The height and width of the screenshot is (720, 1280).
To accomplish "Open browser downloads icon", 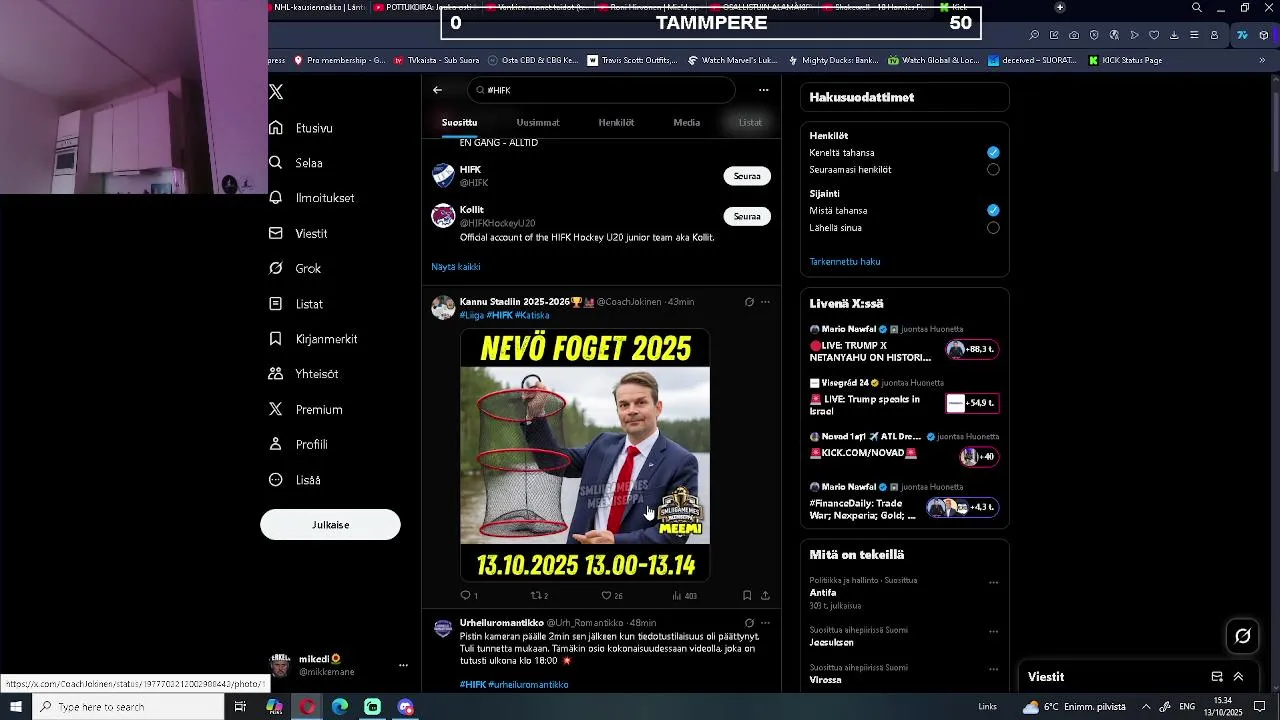I will [x=1174, y=35].
